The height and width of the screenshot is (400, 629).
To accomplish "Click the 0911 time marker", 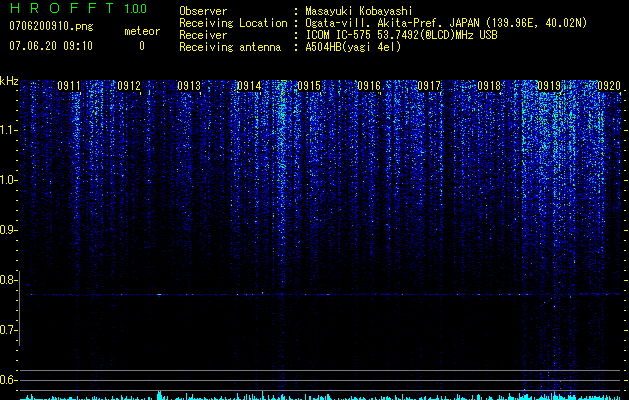I will pyautogui.click(x=69, y=86).
